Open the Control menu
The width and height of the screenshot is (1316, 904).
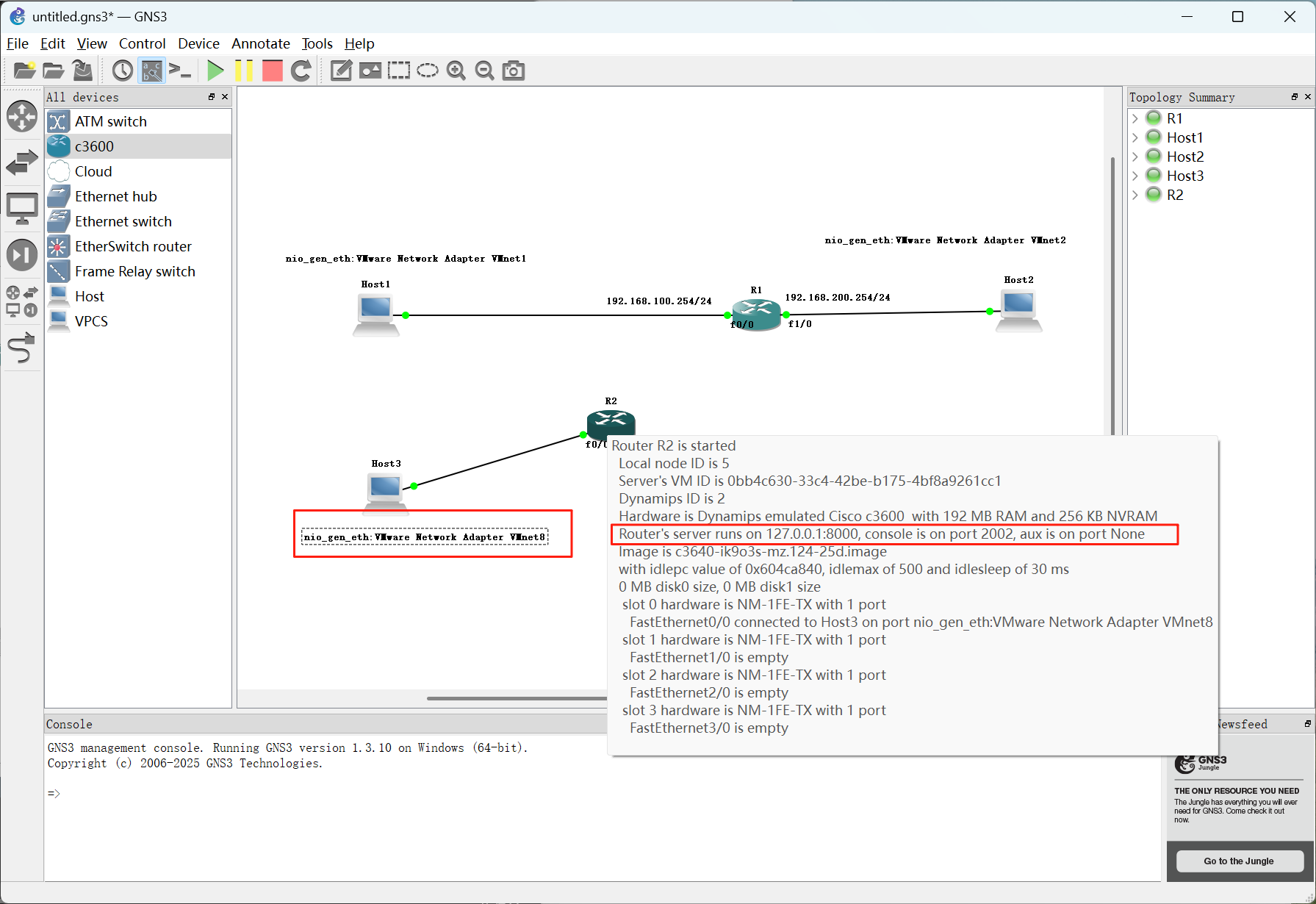(x=143, y=43)
